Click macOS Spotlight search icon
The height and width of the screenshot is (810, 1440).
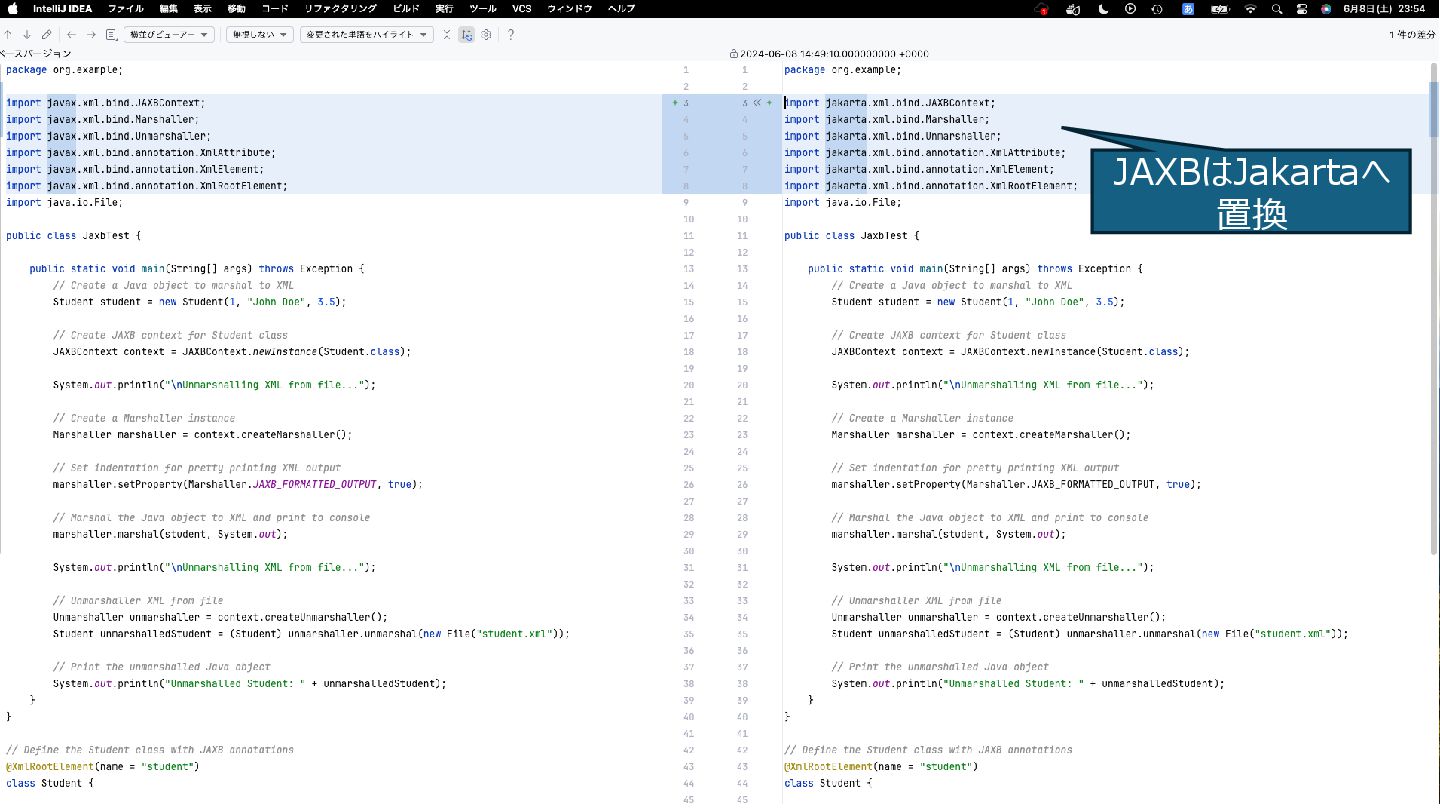(x=1277, y=8)
